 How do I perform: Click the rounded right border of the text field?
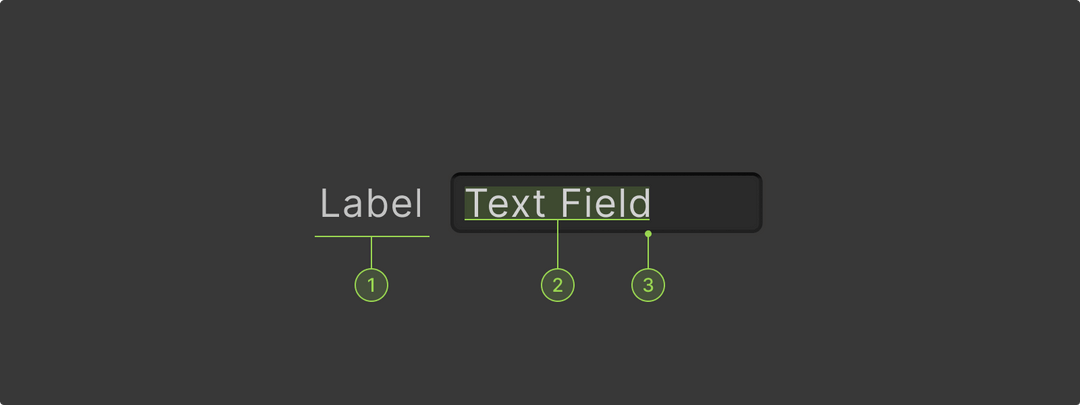pos(760,203)
